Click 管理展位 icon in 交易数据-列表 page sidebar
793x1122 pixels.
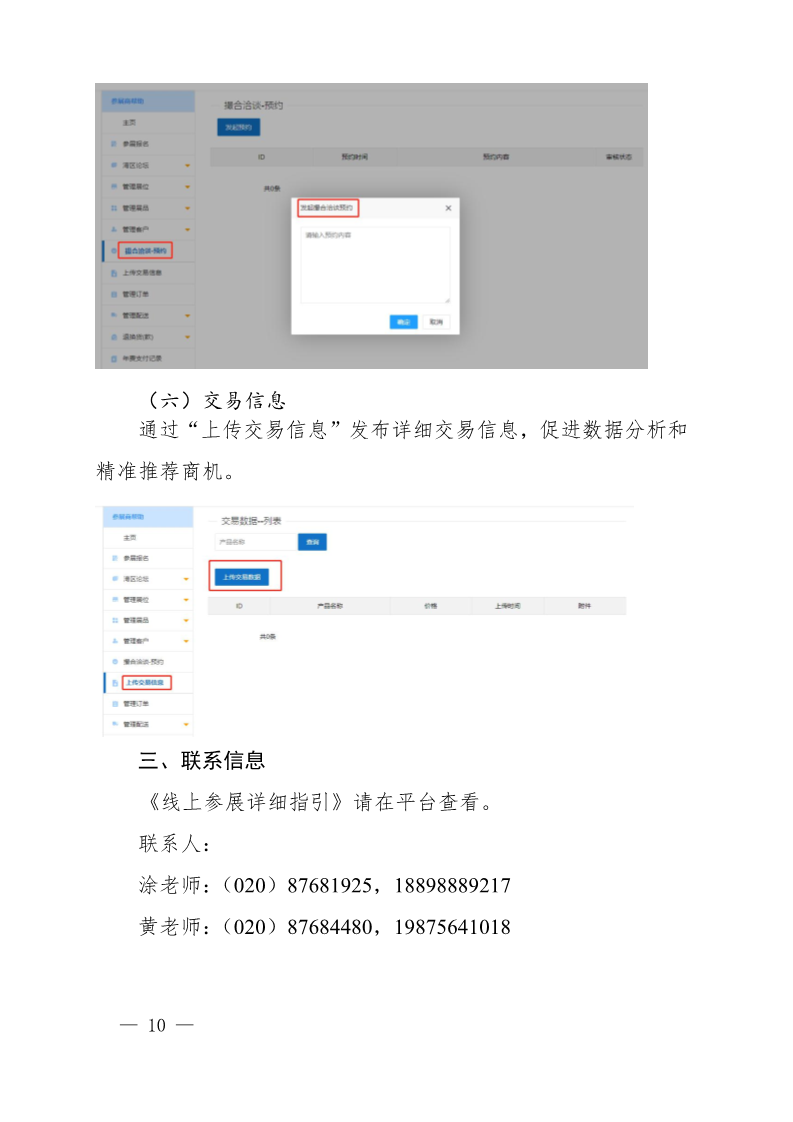115,600
